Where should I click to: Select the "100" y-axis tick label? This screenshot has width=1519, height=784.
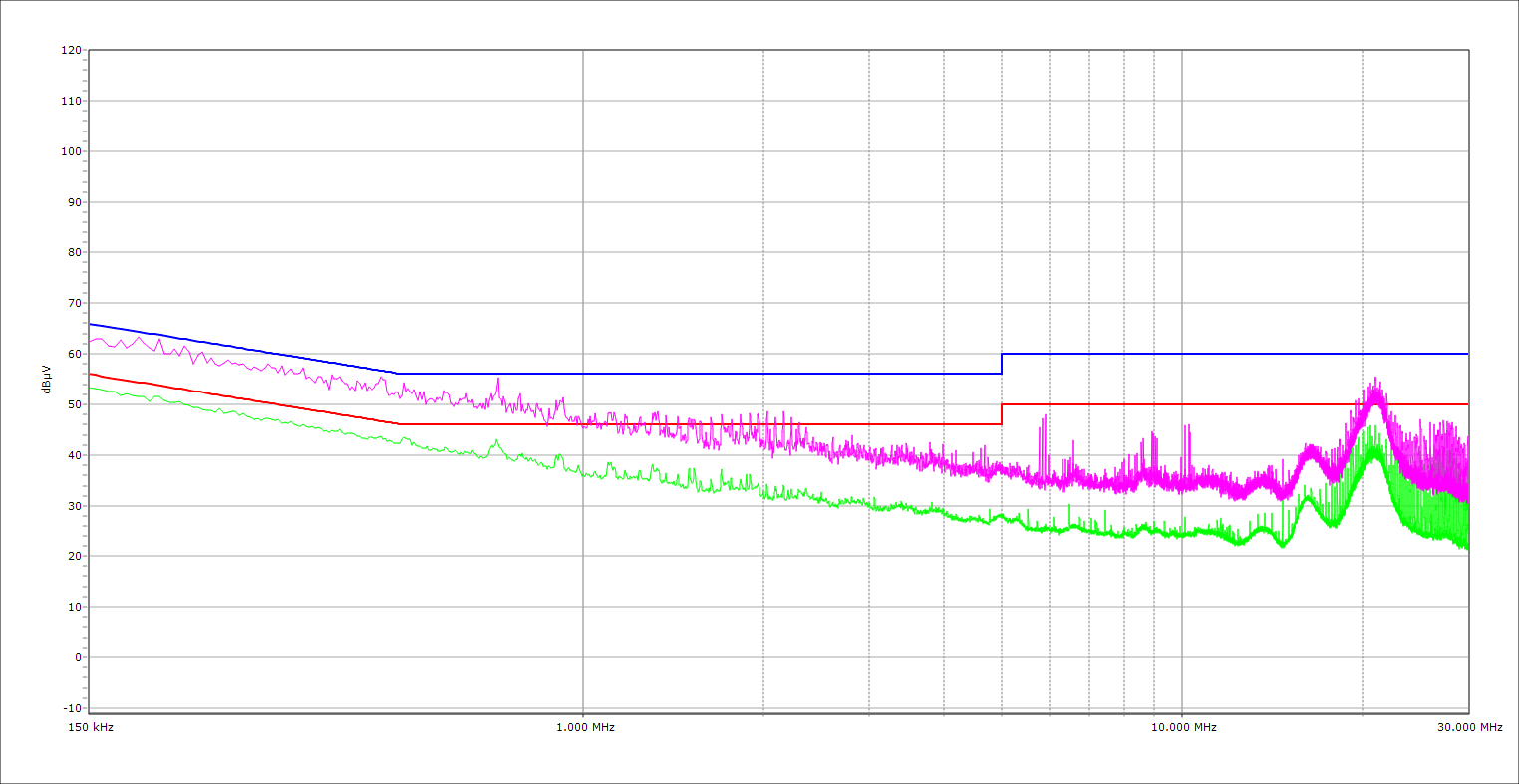(71, 151)
